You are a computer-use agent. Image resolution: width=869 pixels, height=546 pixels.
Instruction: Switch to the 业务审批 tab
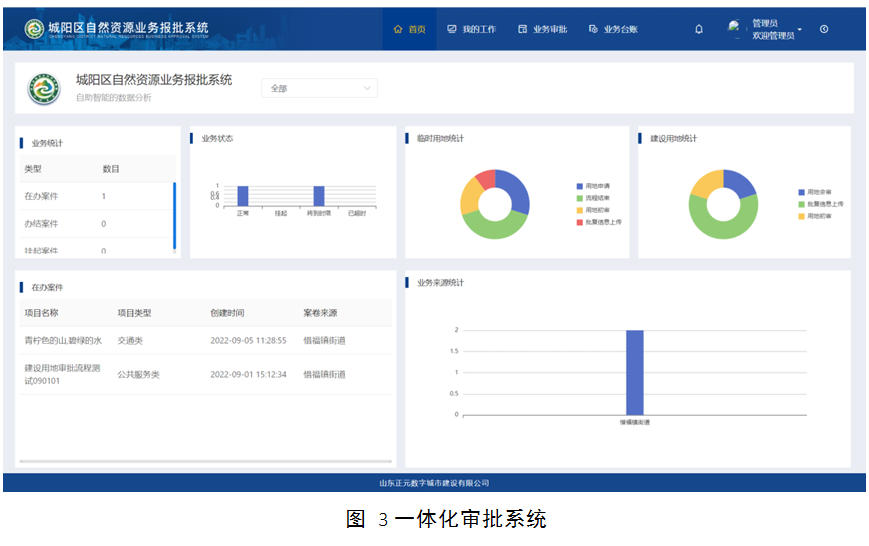[542, 29]
